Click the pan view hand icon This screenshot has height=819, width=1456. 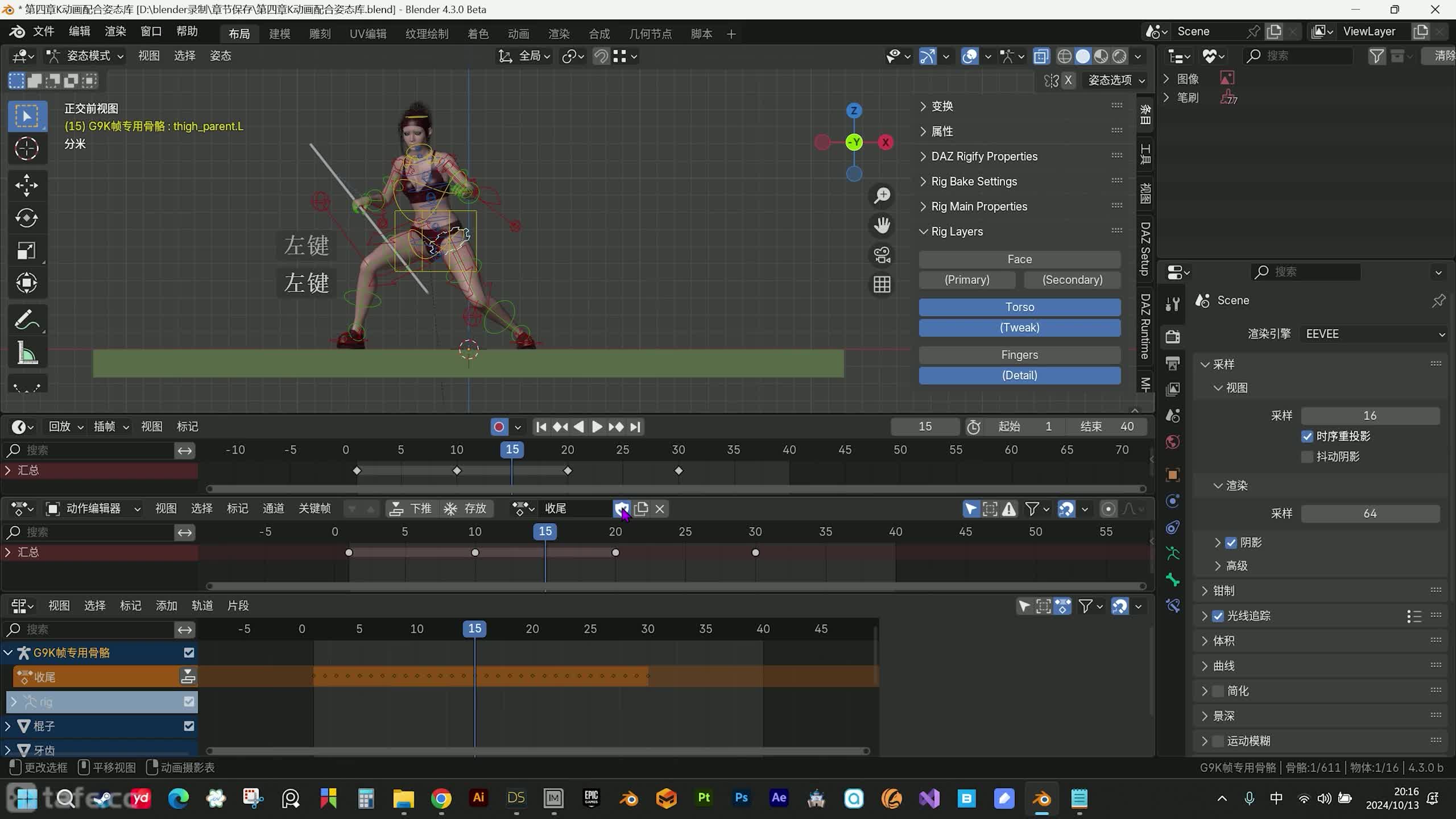point(882,226)
